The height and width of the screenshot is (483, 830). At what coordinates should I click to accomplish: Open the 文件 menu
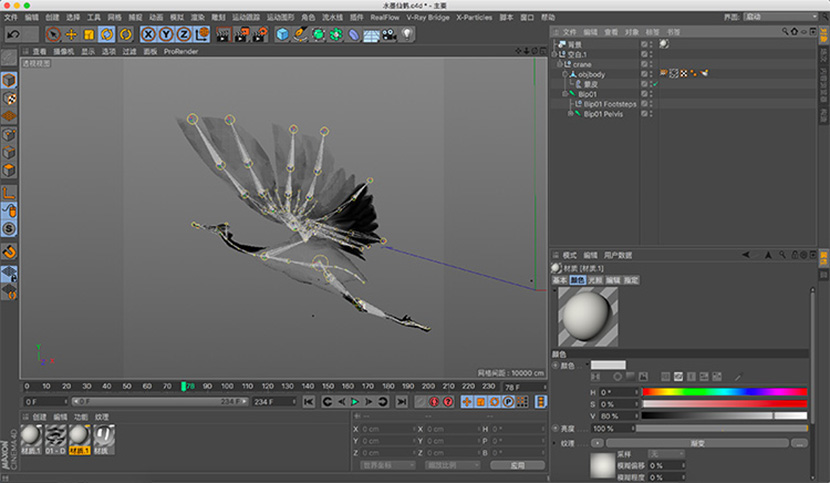[x=11, y=17]
